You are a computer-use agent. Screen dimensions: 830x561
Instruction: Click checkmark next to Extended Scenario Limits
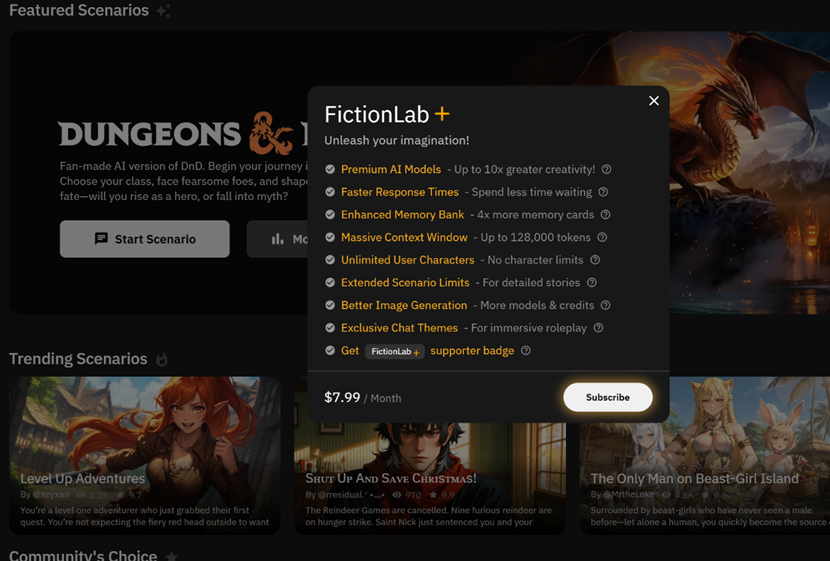(x=330, y=283)
